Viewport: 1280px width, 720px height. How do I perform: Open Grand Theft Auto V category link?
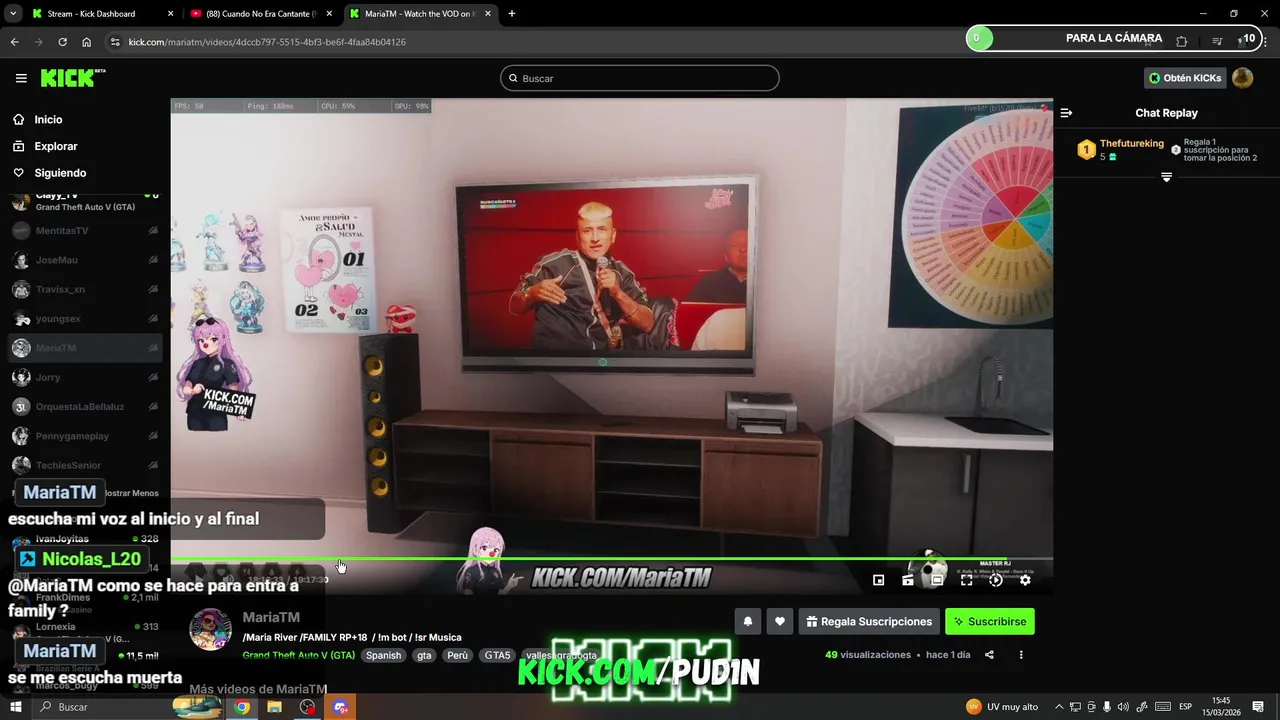tap(298, 656)
